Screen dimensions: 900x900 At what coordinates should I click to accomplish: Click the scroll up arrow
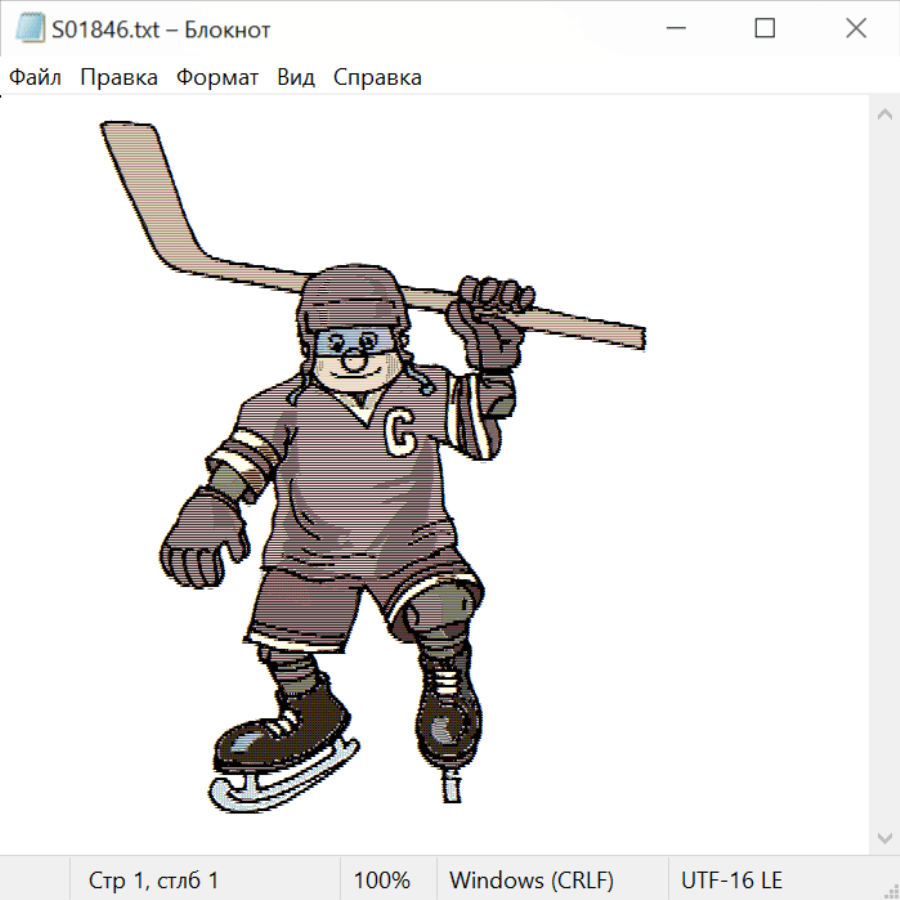click(884, 115)
